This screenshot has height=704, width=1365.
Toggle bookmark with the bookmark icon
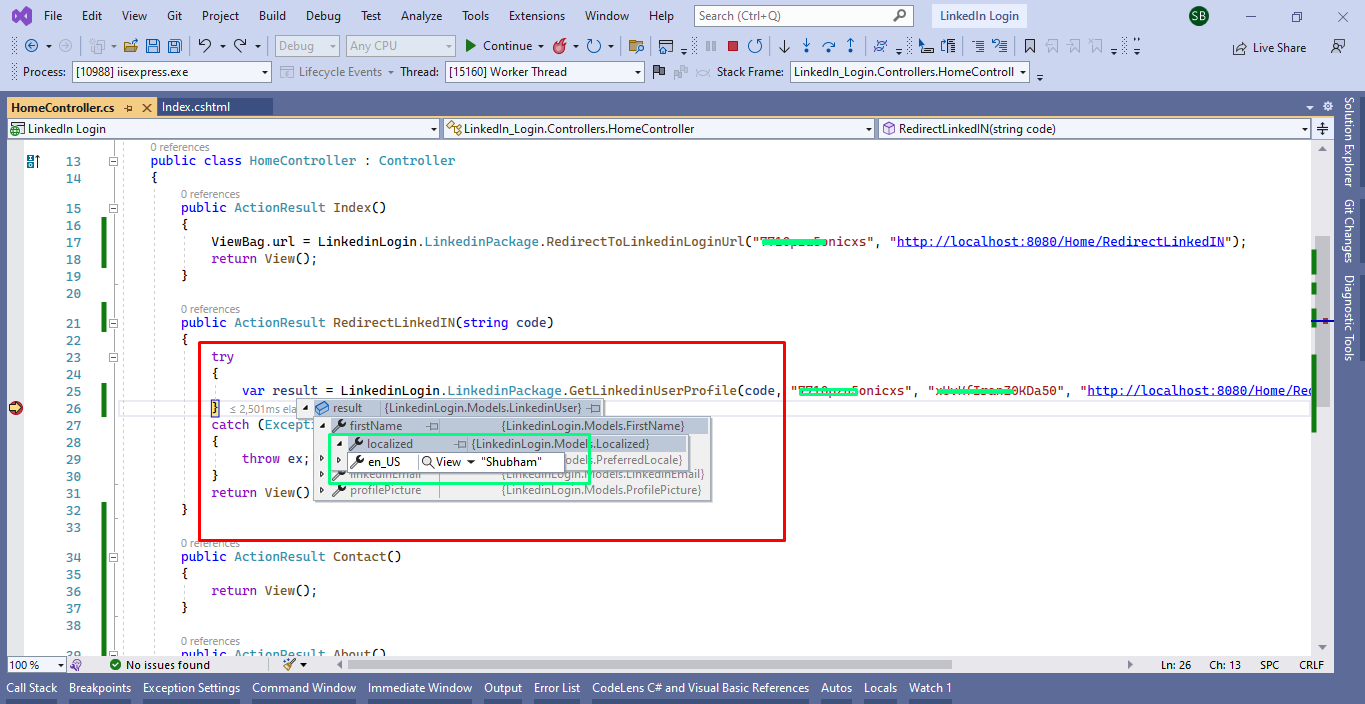tap(1029, 46)
